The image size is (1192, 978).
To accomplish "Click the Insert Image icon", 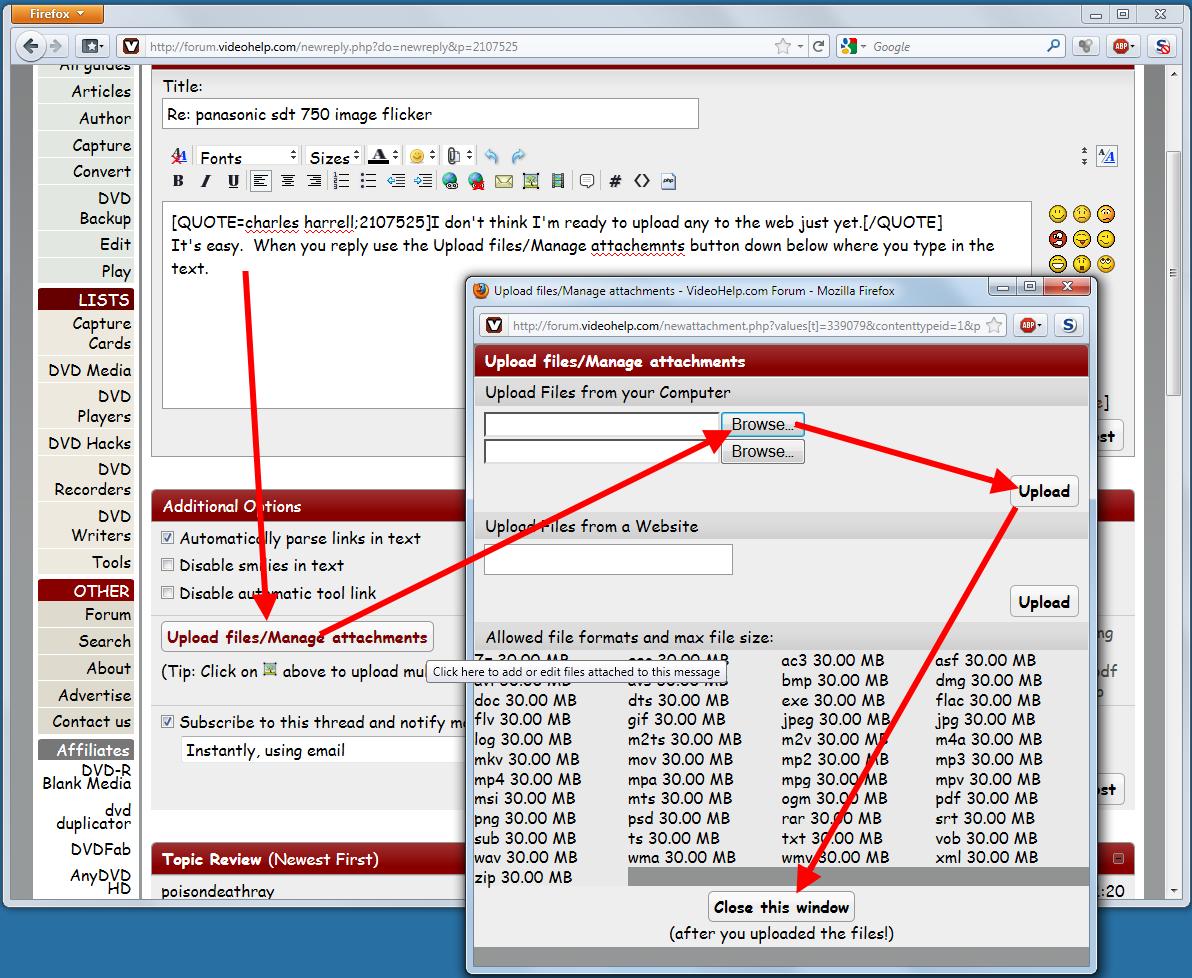I will click(x=531, y=181).
